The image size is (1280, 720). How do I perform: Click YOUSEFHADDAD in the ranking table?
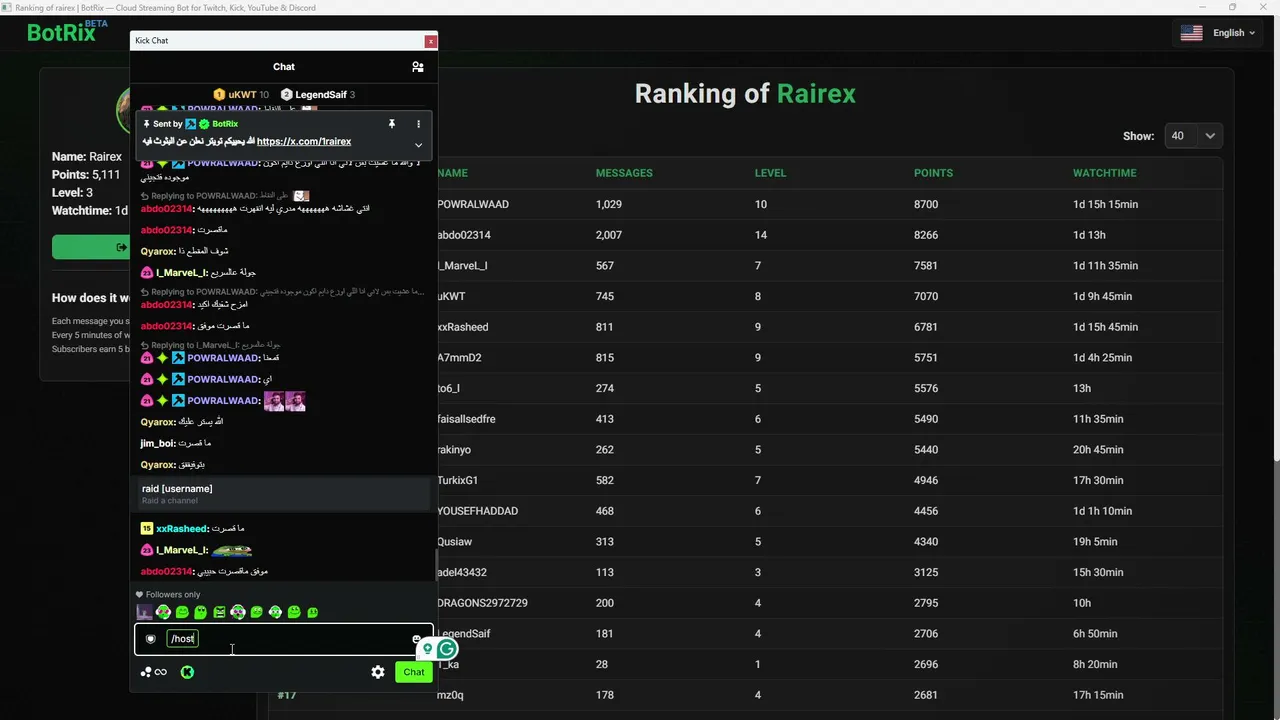coord(478,511)
